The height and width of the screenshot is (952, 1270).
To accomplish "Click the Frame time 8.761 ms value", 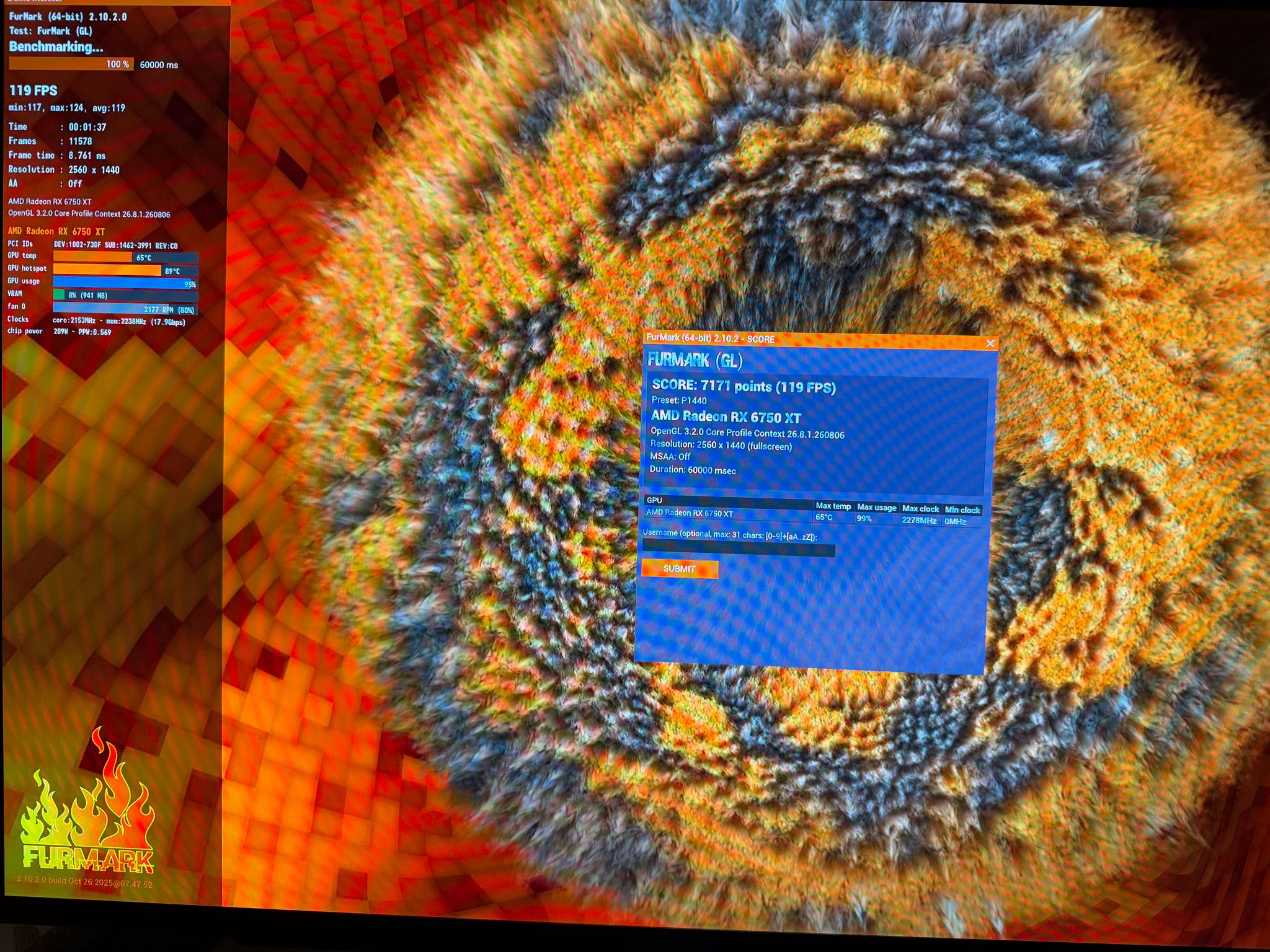I will pos(87,156).
